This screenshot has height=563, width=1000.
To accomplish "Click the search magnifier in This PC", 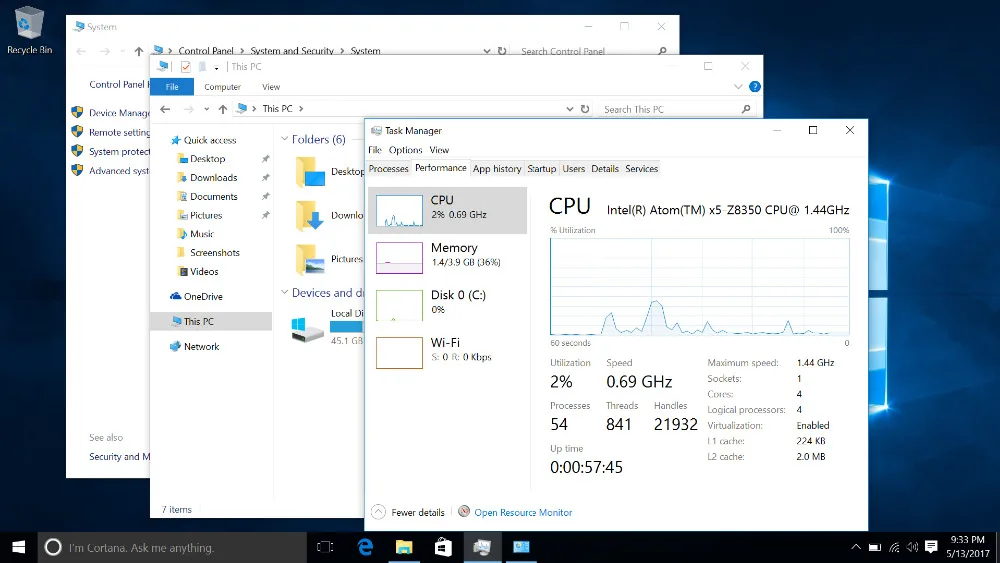I will [746, 109].
